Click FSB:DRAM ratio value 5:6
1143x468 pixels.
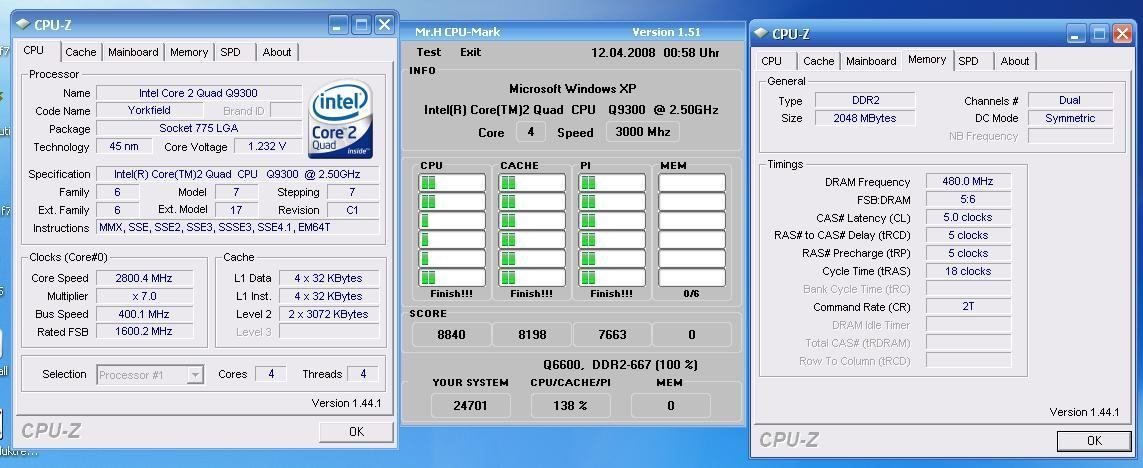point(968,199)
